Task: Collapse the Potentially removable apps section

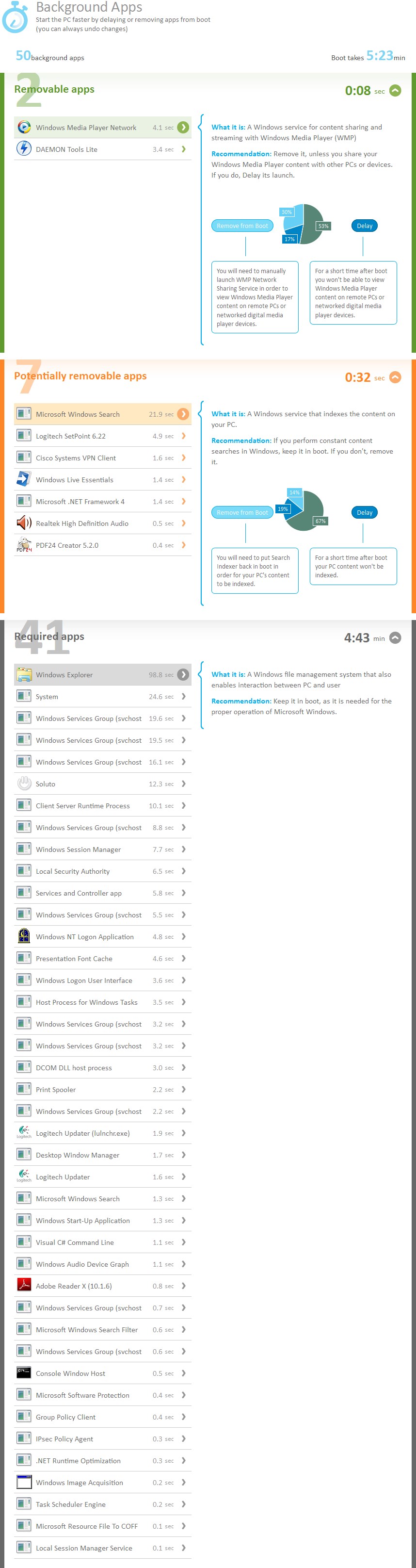Action: (395, 377)
